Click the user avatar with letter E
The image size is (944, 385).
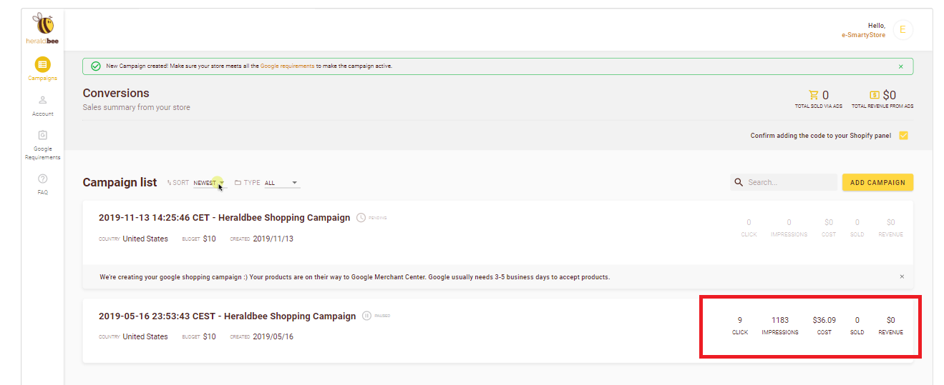pyautogui.click(x=902, y=30)
